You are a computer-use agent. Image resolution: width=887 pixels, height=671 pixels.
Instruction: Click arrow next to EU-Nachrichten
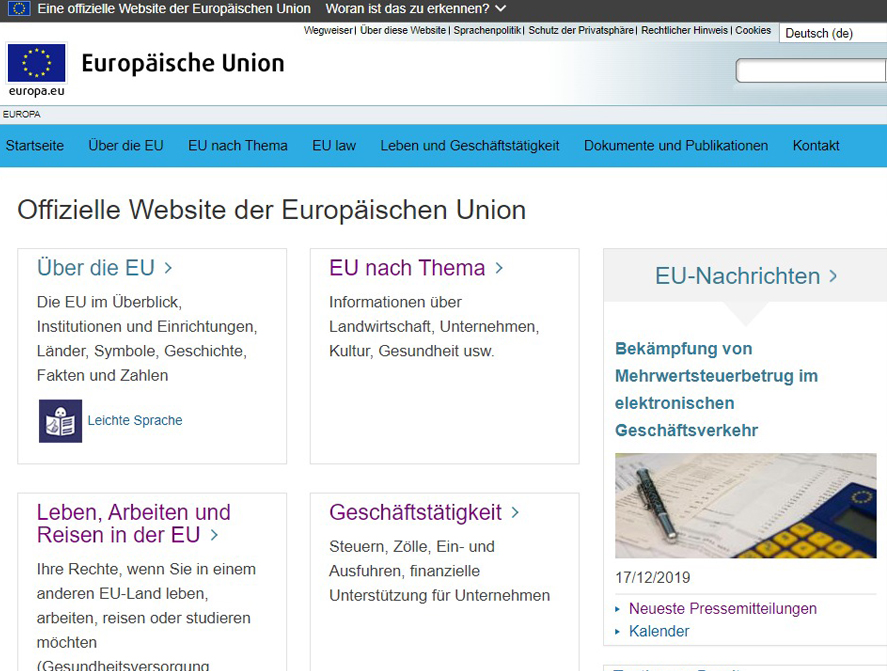(833, 276)
